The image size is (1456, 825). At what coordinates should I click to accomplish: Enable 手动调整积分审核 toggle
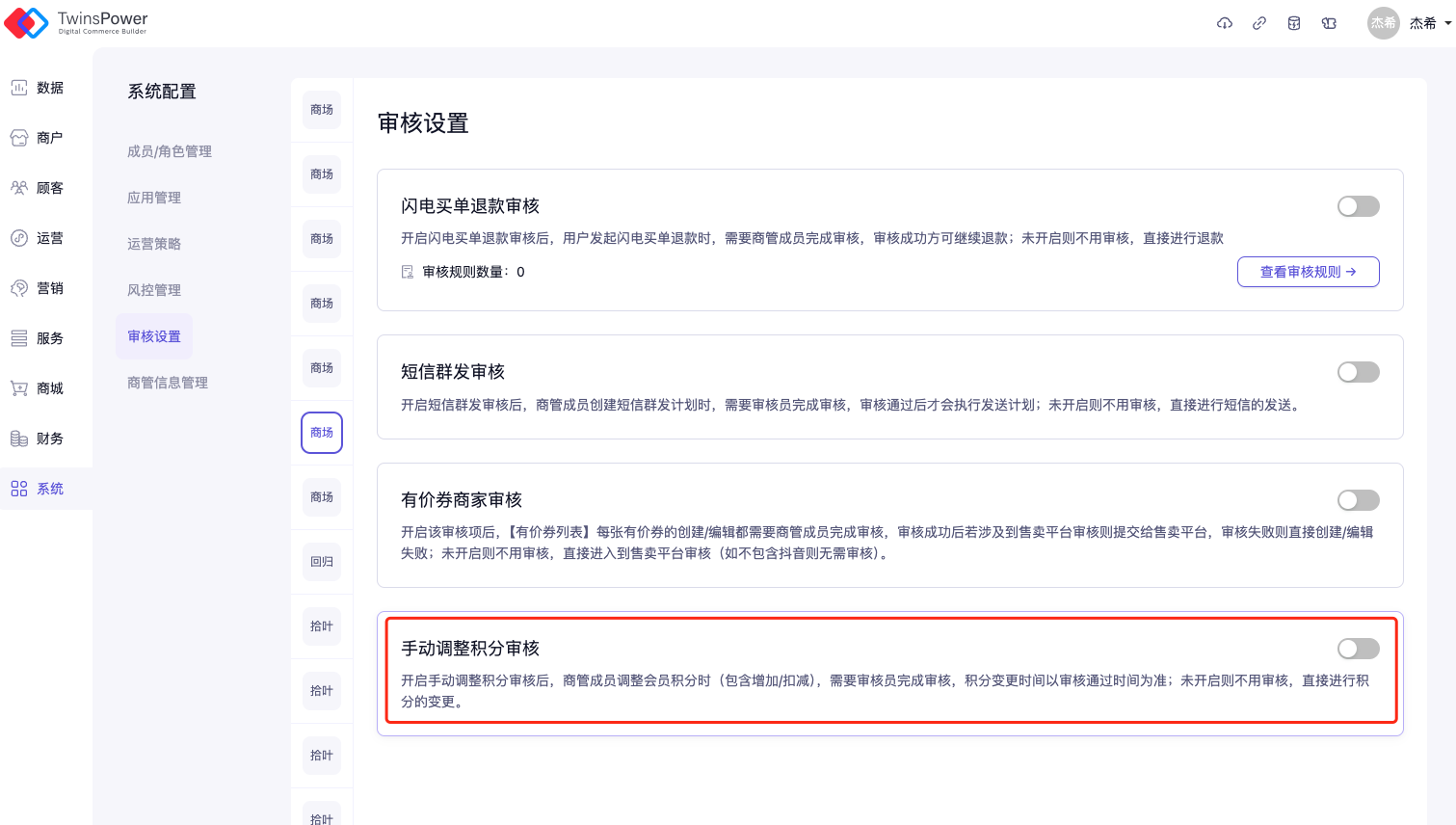pos(1358,649)
